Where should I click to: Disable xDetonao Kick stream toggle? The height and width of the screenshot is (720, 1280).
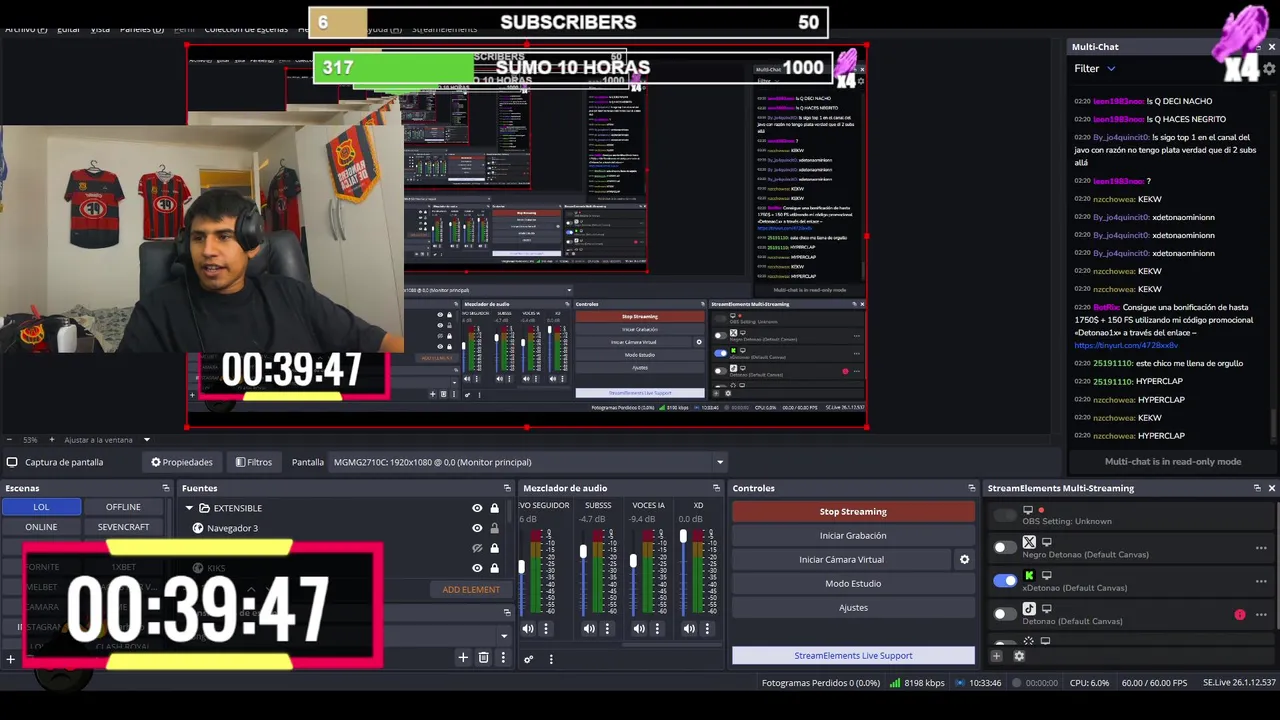[x=1004, y=580]
